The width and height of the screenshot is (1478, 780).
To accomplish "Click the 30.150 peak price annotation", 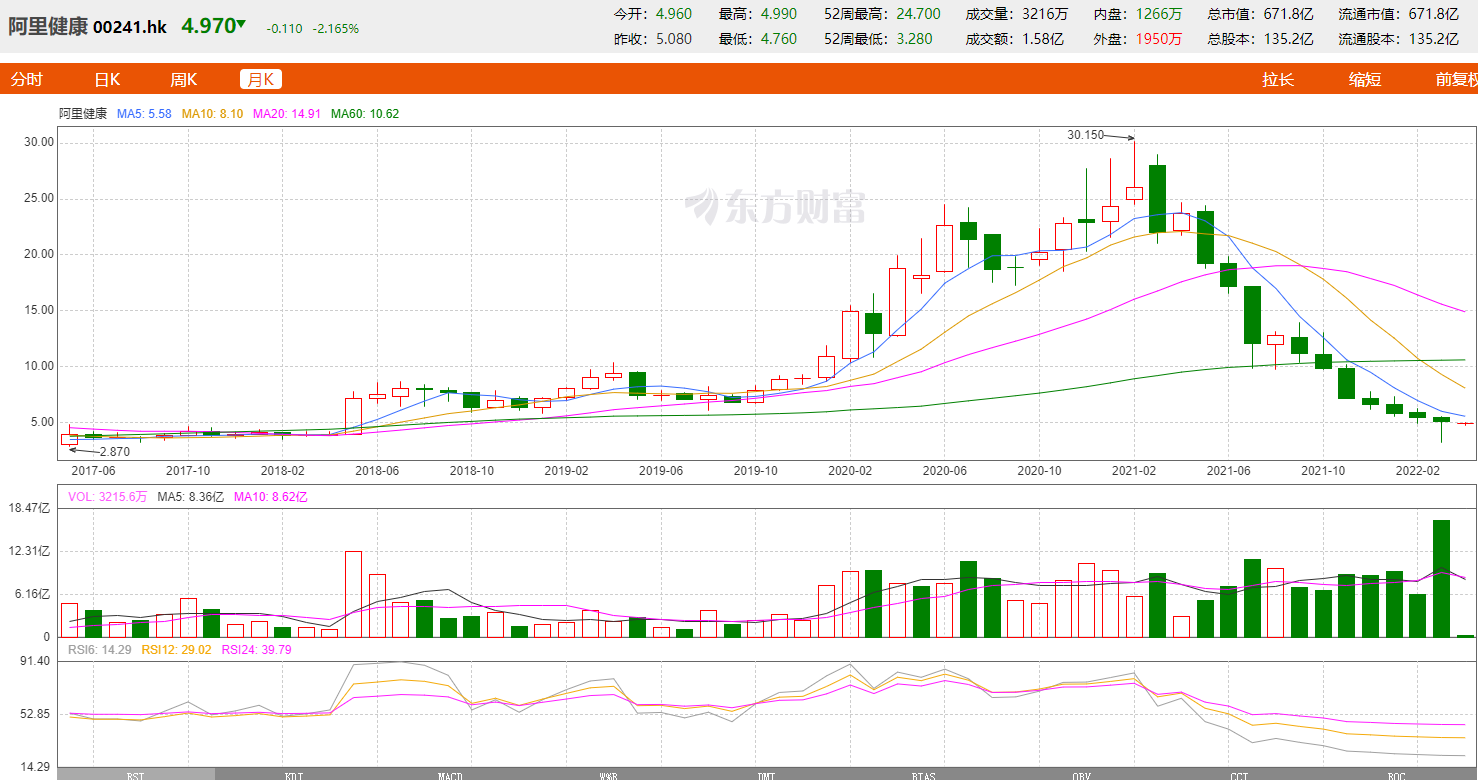I will coord(1085,135).
